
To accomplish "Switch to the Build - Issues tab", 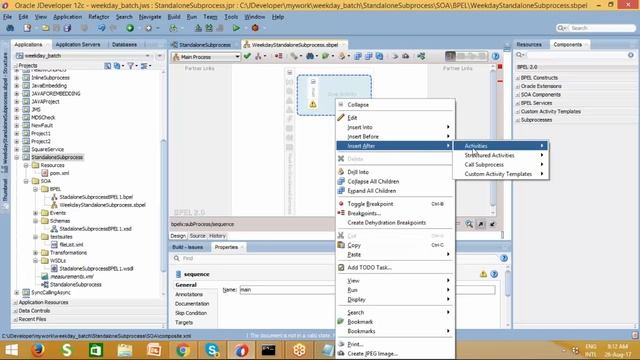I will coord(187,247).
